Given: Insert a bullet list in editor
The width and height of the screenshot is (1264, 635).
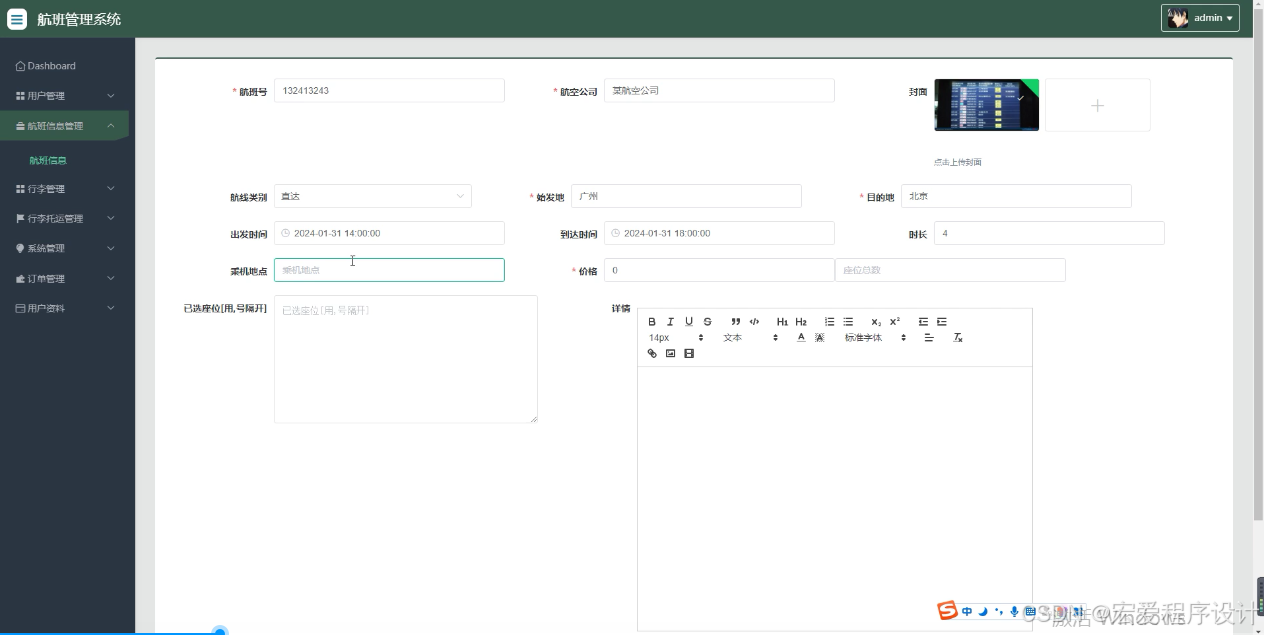Looking at the screenshot, I should coord(848,322).
